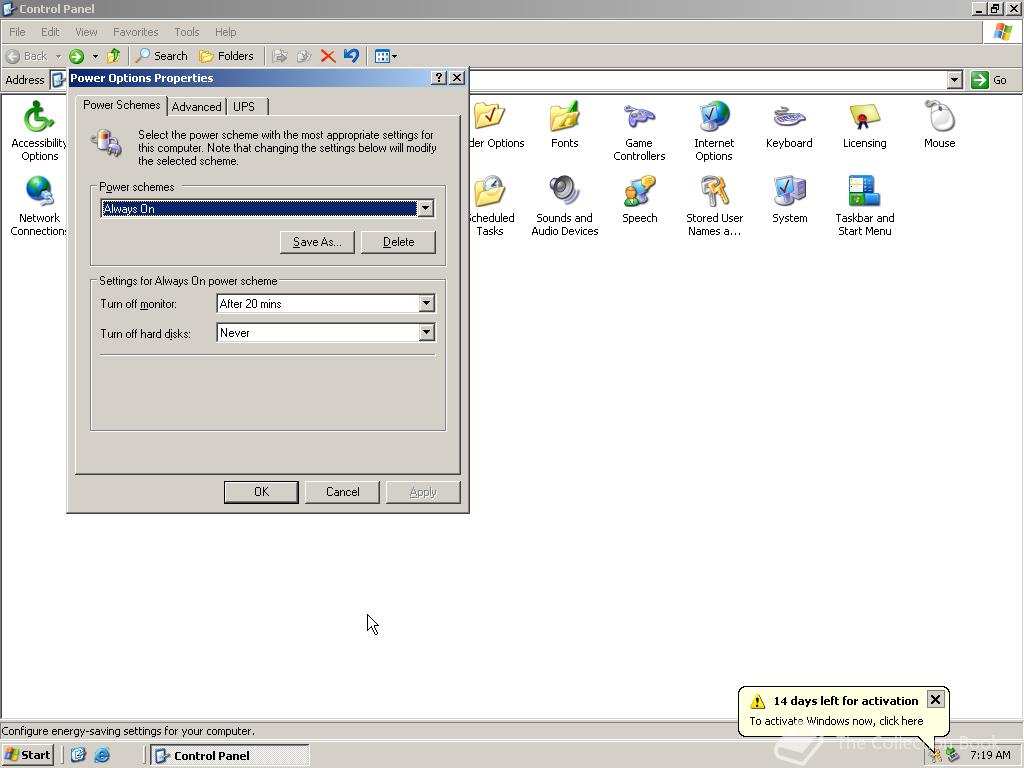Open the Tools menu
The height and width of the screenshot is (768, 1024).
(186, 32)
